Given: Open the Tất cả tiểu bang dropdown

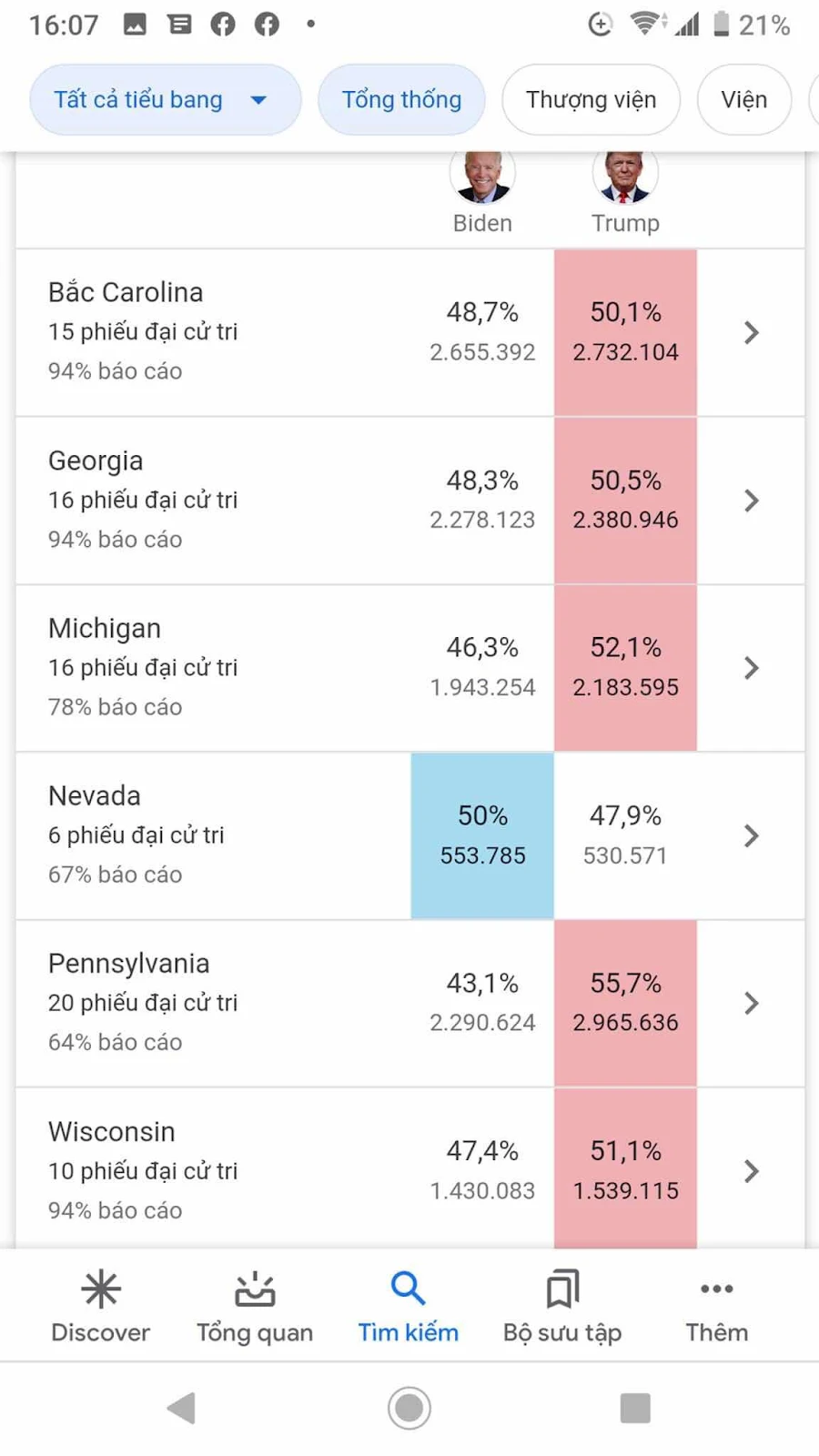Looking at the screenshot, I should pos(166,100).
